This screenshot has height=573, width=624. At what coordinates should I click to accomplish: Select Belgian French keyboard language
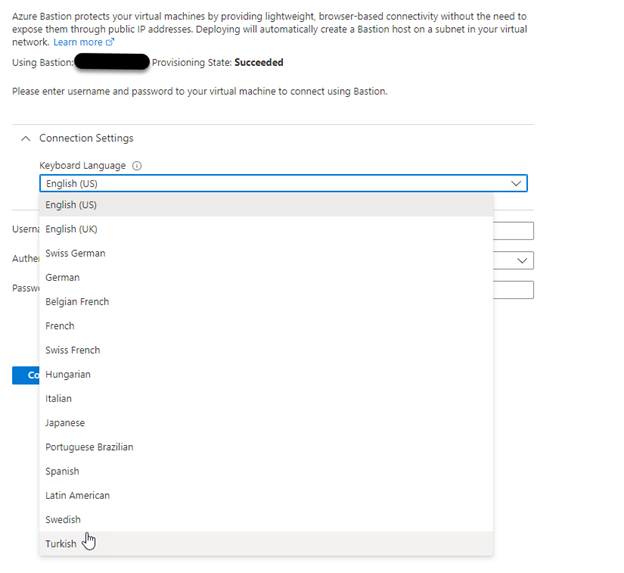pos(77,302)
